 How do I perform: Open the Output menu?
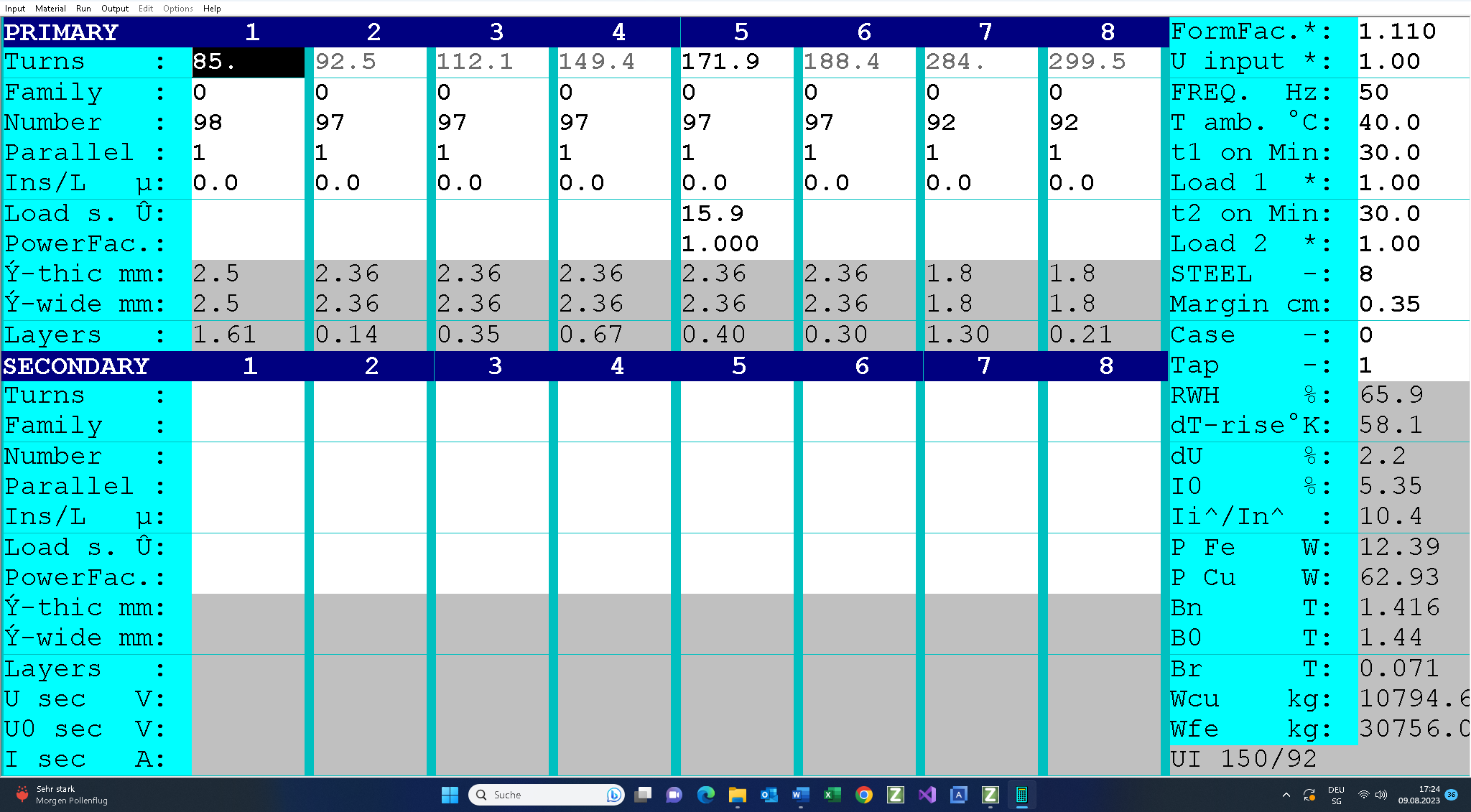pyautogui.click(x=115, y=9)
